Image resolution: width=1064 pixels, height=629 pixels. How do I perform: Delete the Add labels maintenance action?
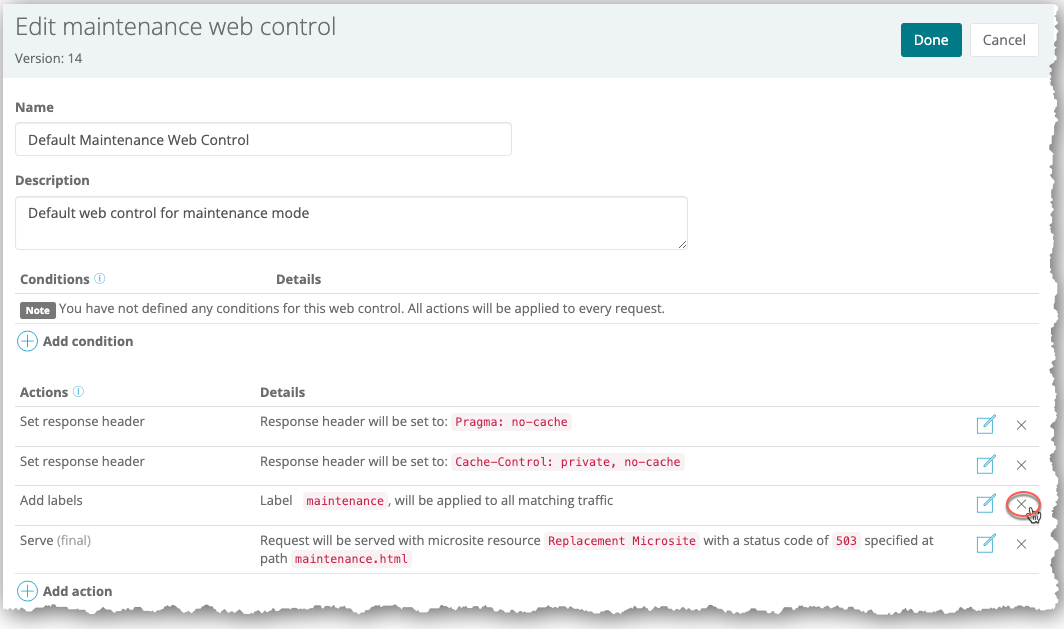[x=1021, y=504]
